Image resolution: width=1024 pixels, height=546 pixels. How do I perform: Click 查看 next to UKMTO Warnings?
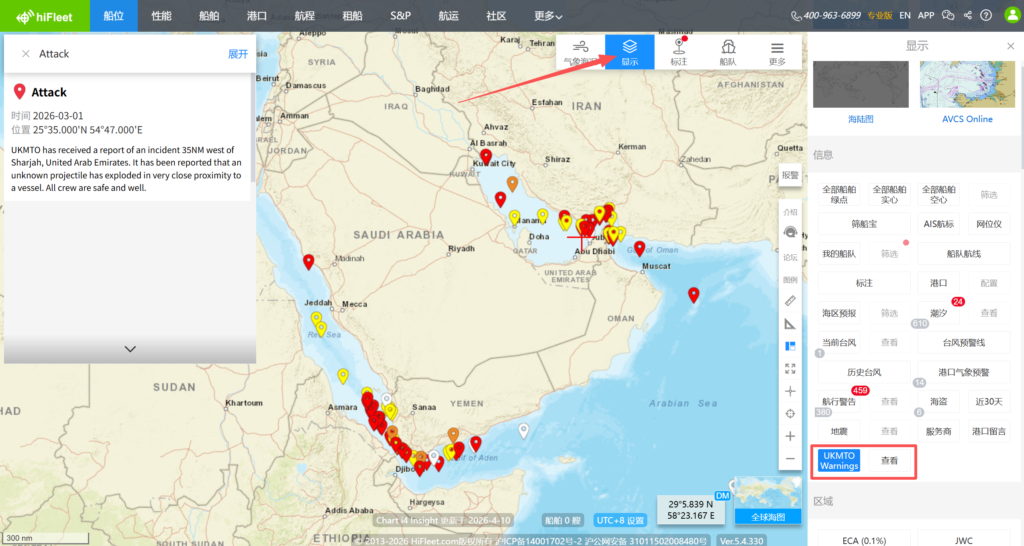tap(889, 461)
